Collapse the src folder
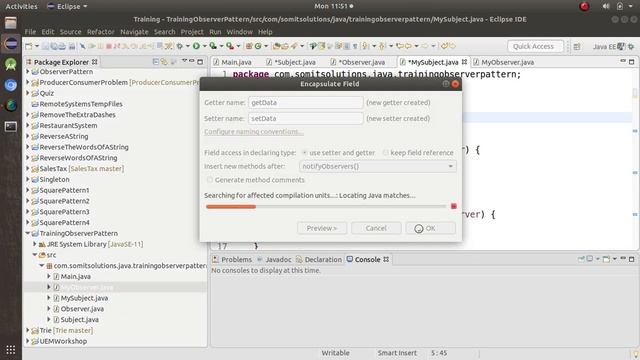 pyautogui.click(x=35, y=255)
